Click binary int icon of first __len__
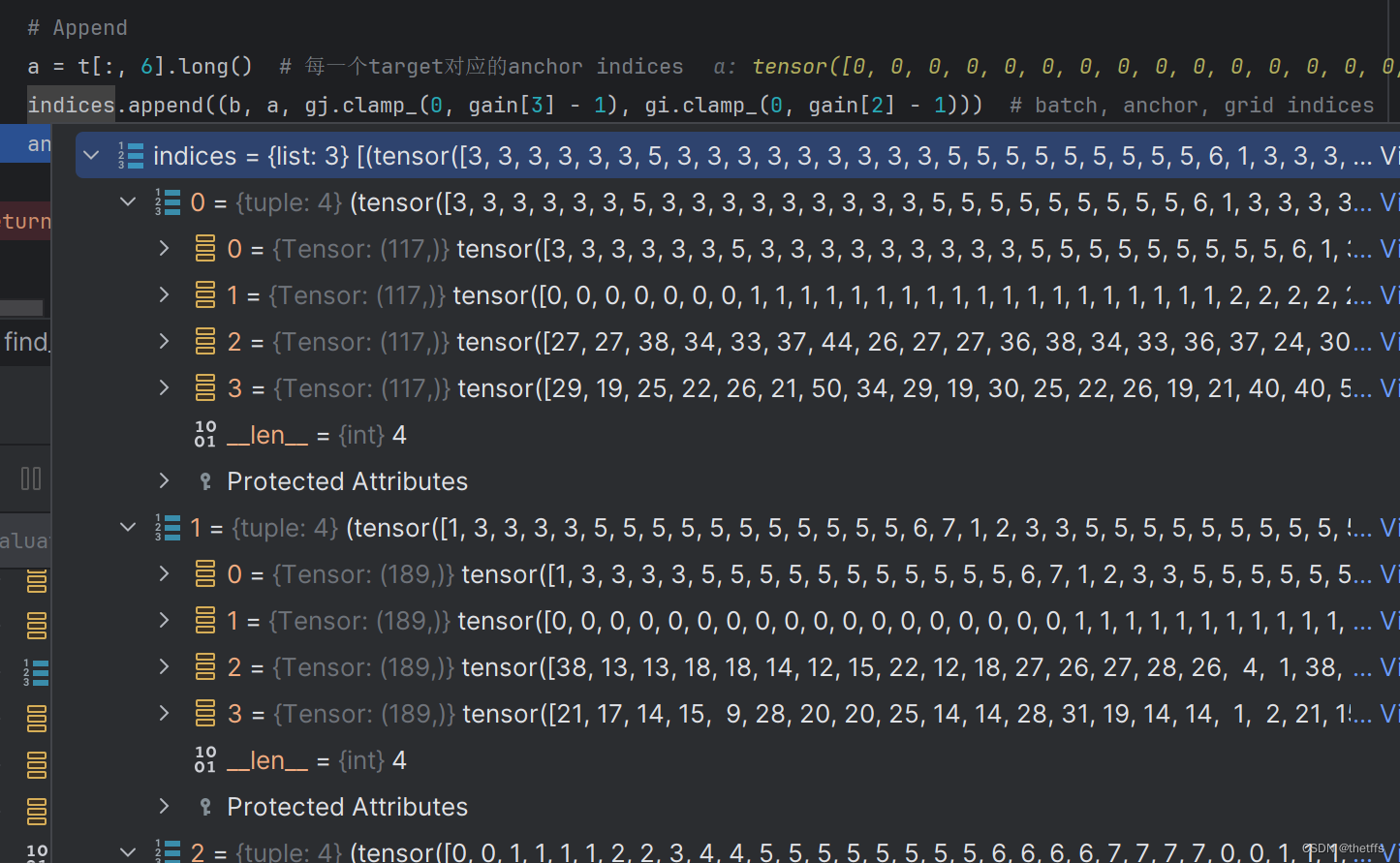Screen dimensions: 1400x863 [205, 434]
